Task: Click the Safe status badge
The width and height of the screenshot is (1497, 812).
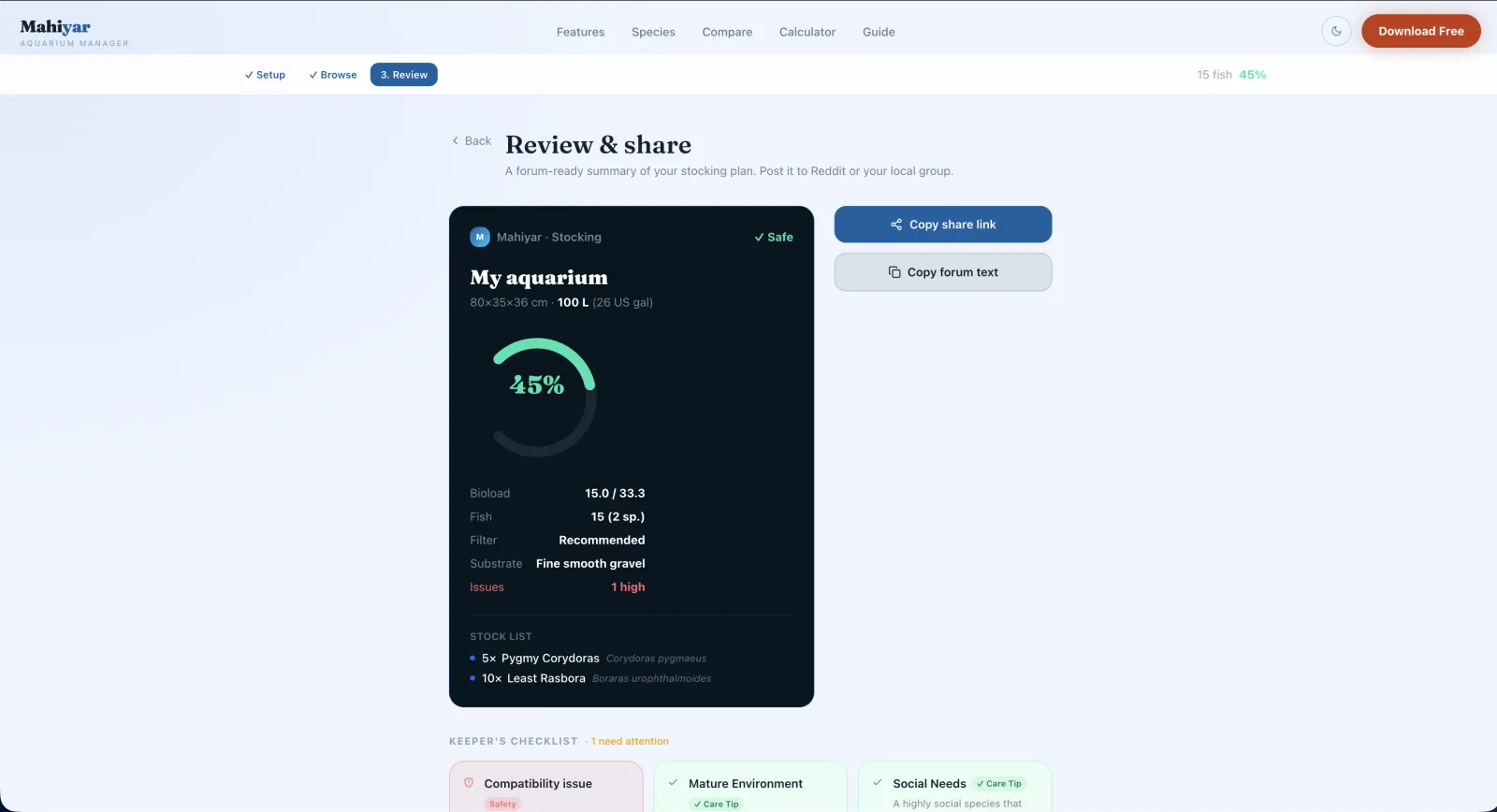Action: (774, 238)
